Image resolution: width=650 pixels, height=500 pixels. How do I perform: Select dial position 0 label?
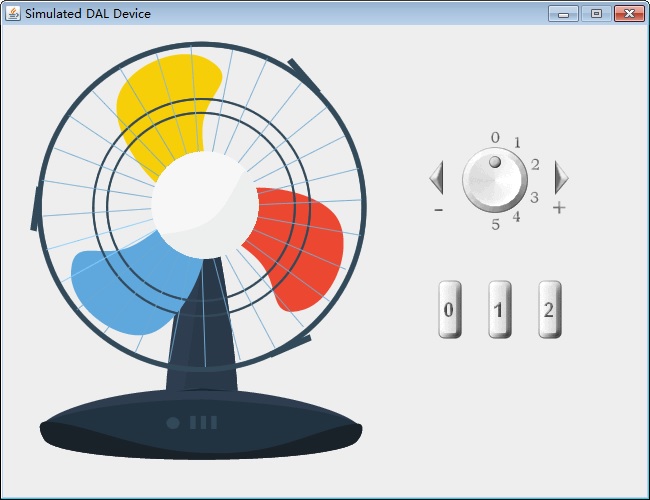click(495, 137)
